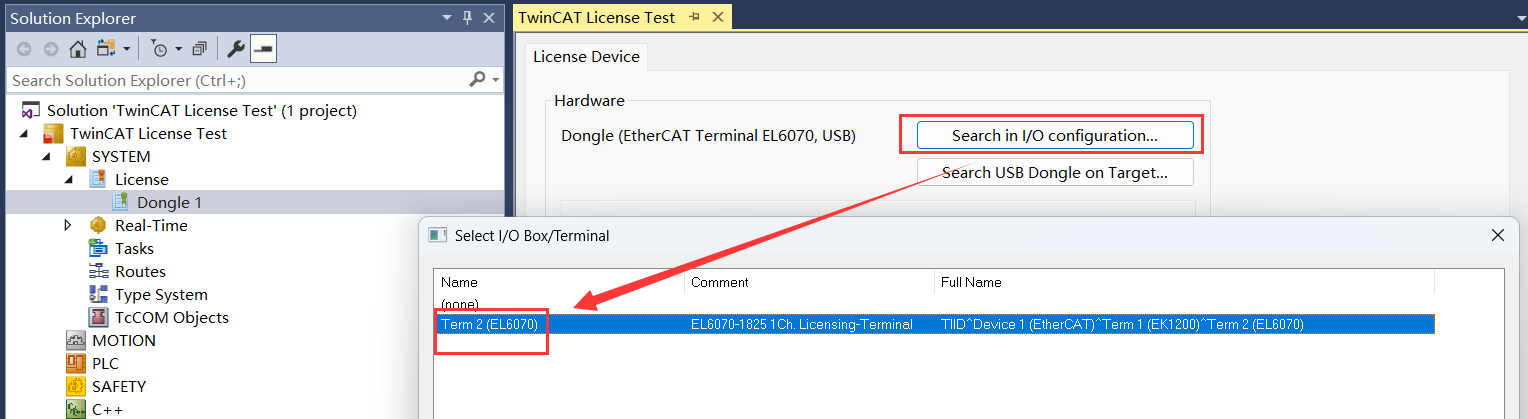Pin the TwinCAT License Test tab
The height and width of the screenshot is (419, 1528).
click(x=694, y=18)
